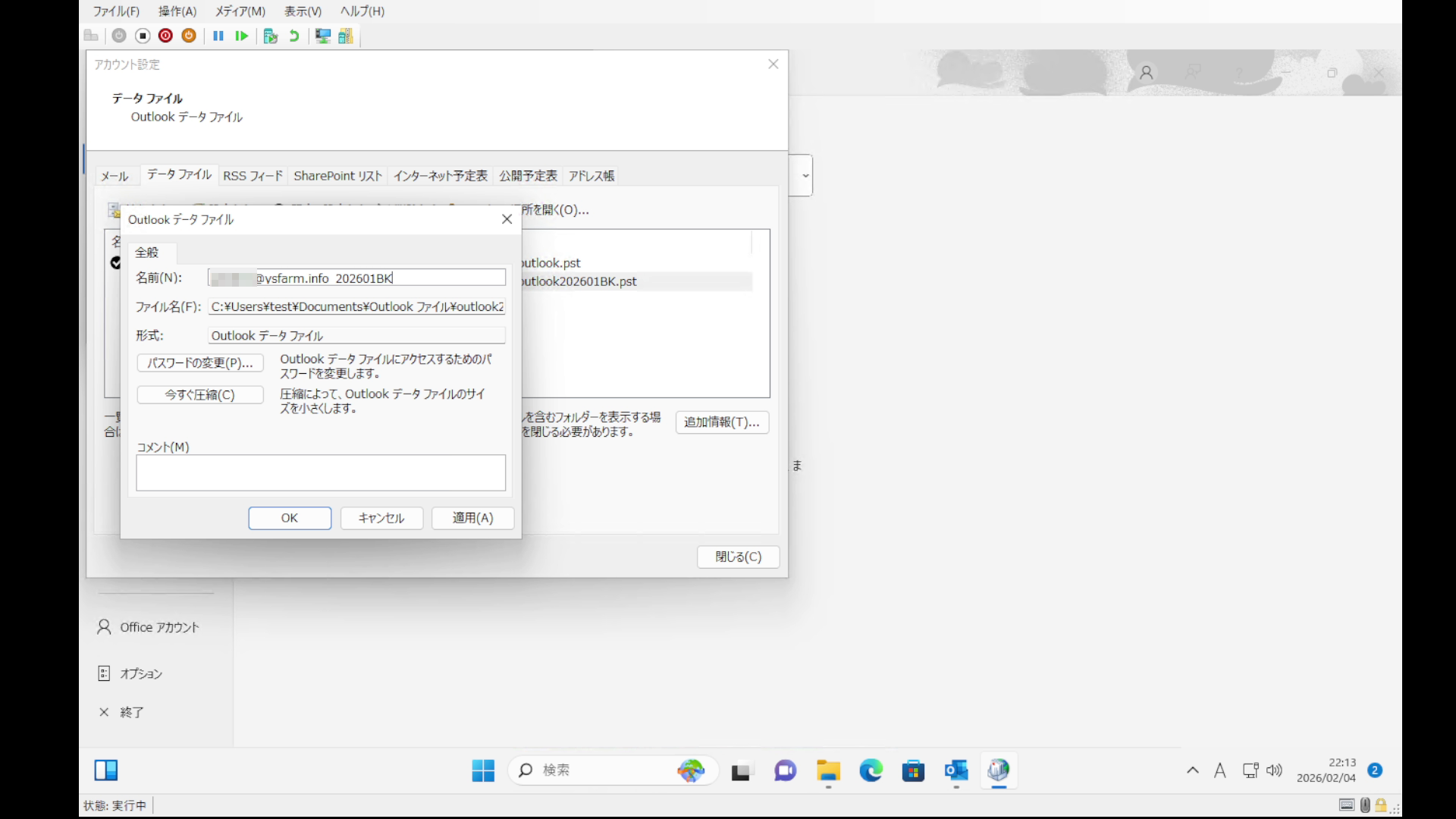This screenshot has width=1456, height=819.
Task: Open the メディア(M) menu
Action: 240,11
